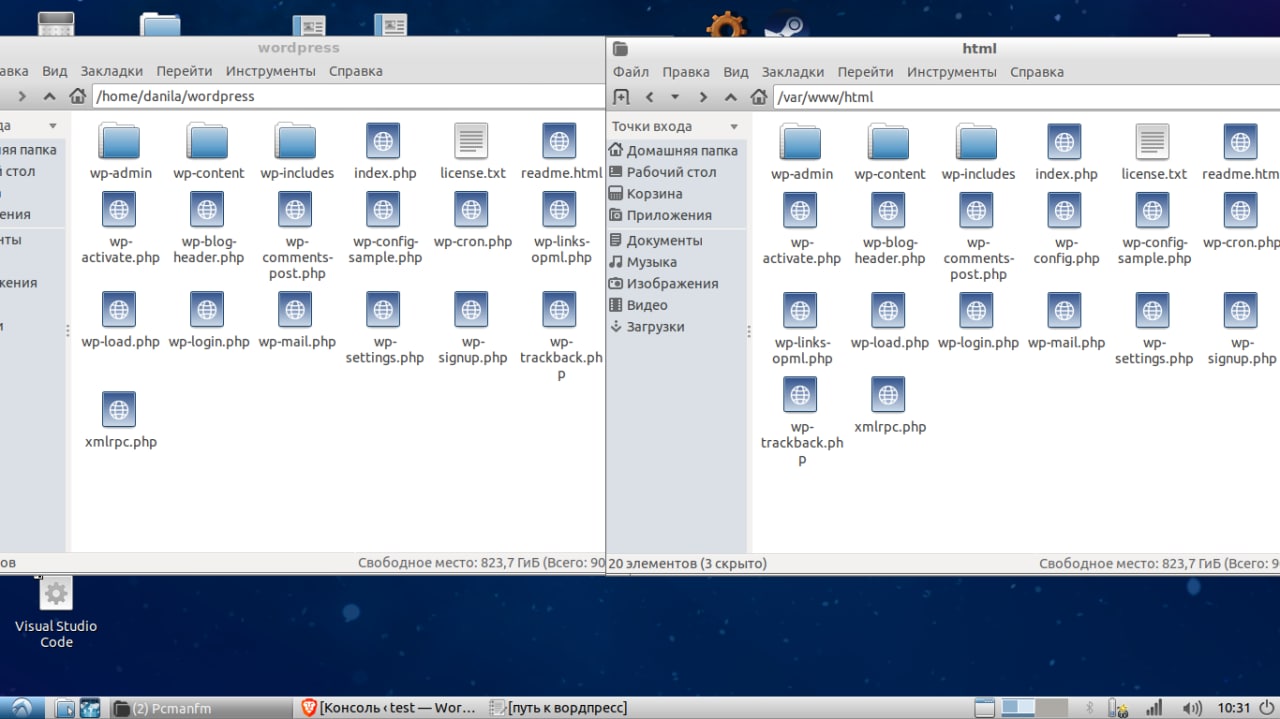Go forward in the html window
This screenshot has width=1280, height=719.
(x=703, y=97)
